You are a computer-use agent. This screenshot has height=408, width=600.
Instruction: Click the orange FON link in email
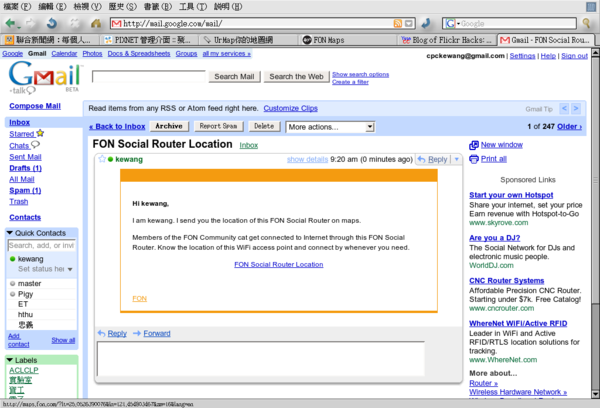pos(139,299)
